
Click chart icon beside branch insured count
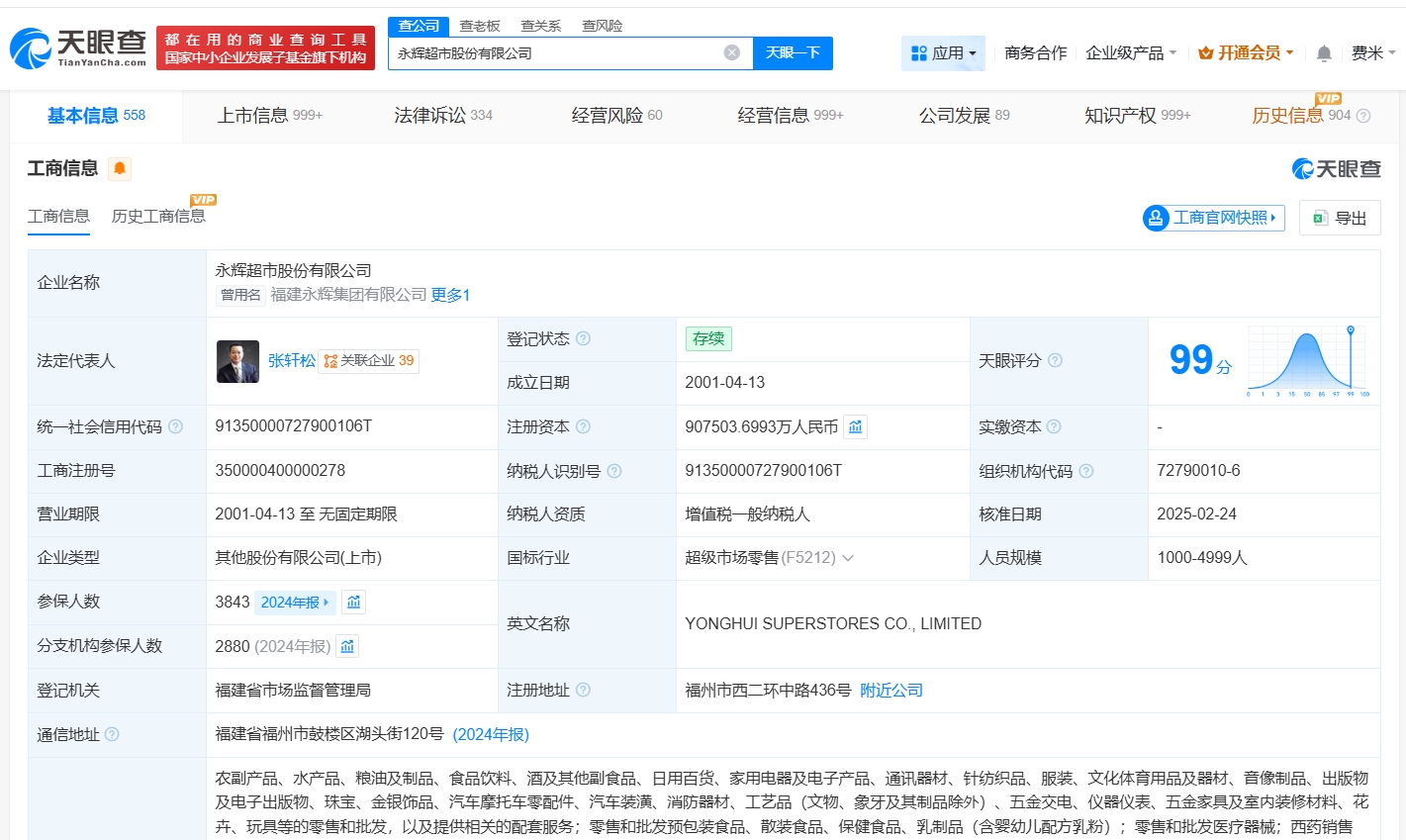click(347, 646)
